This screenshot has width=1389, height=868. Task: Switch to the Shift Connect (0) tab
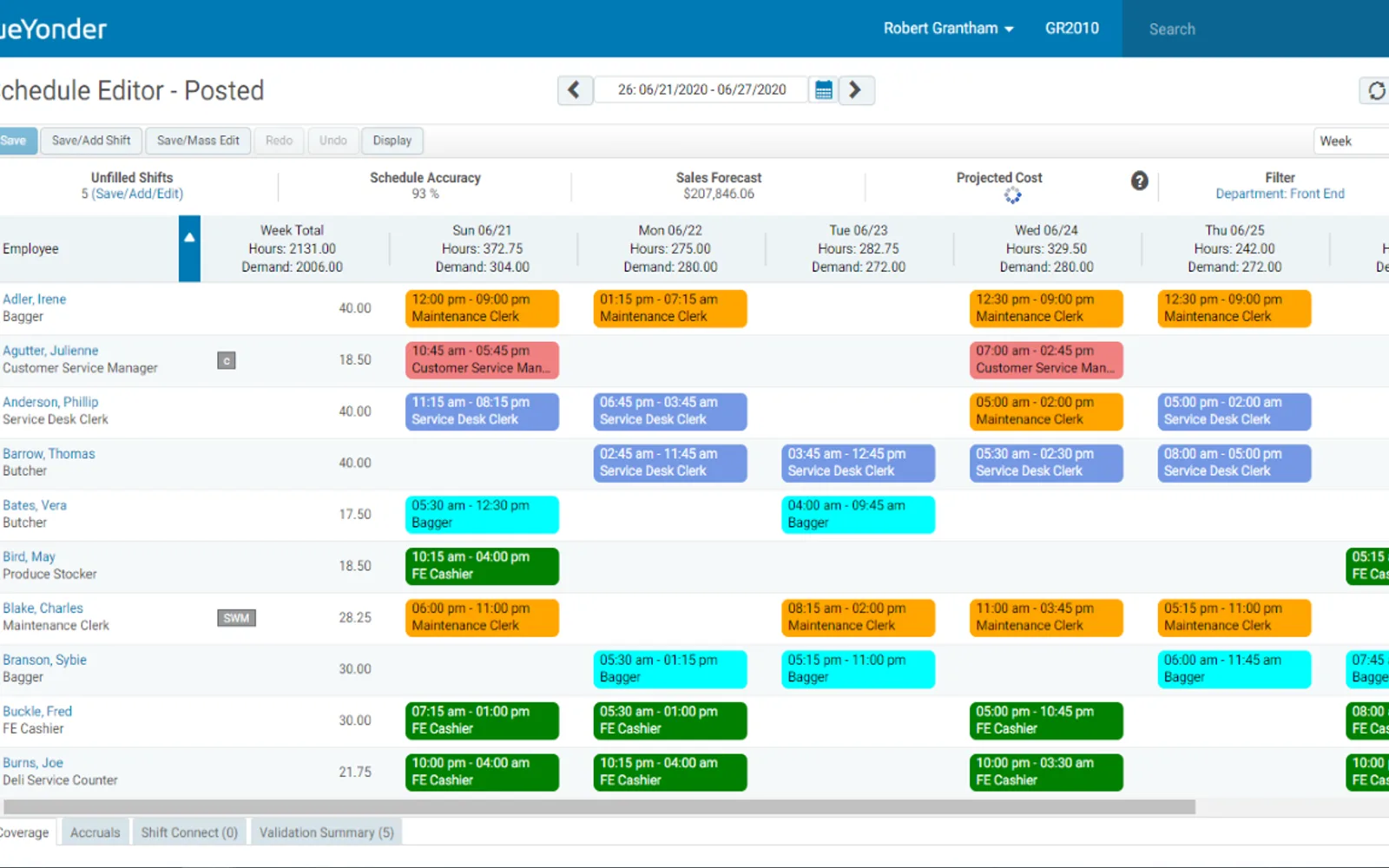[x=189, y=832]
